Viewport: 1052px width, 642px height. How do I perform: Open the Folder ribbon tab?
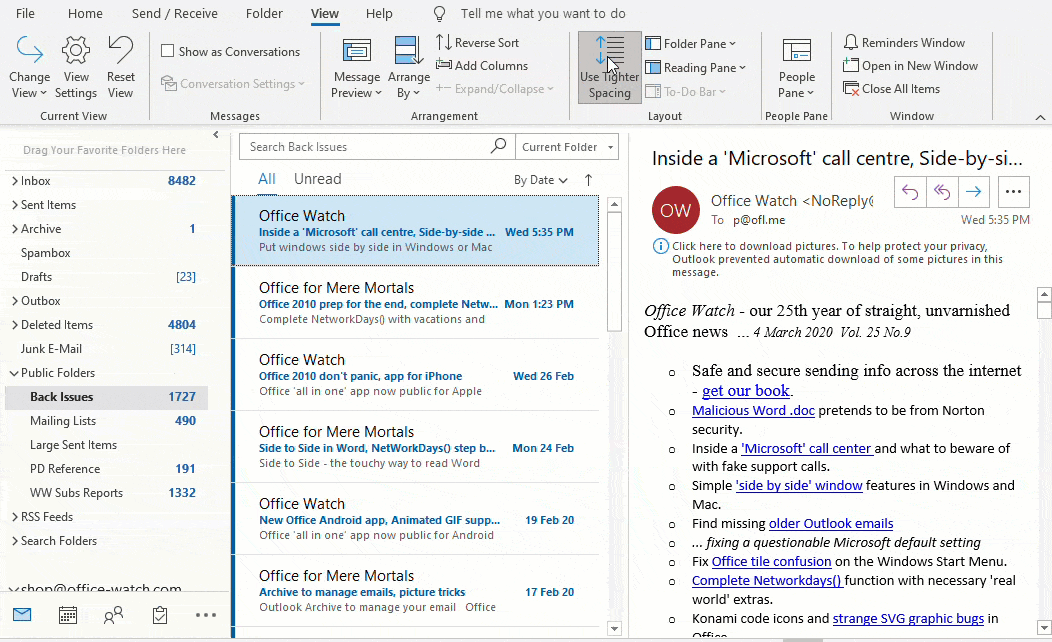[x=264, y=14]
